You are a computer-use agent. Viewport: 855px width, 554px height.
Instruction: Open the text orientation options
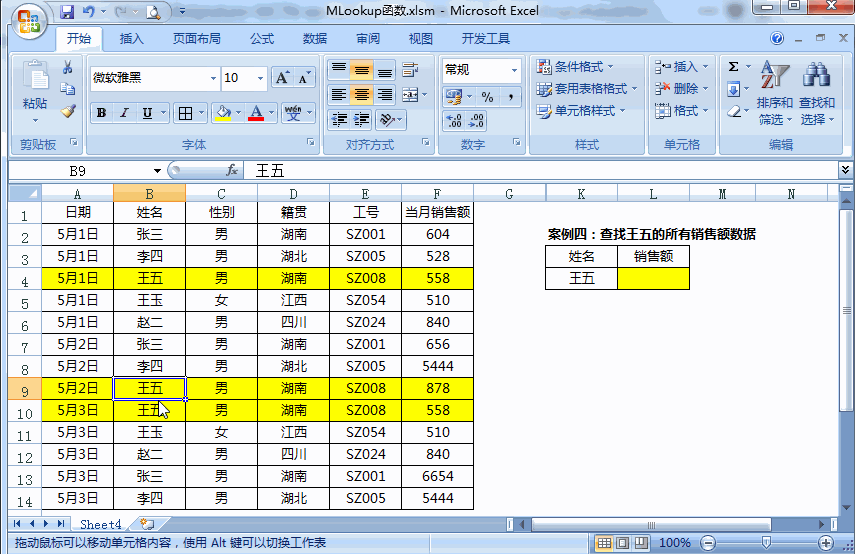390,119
